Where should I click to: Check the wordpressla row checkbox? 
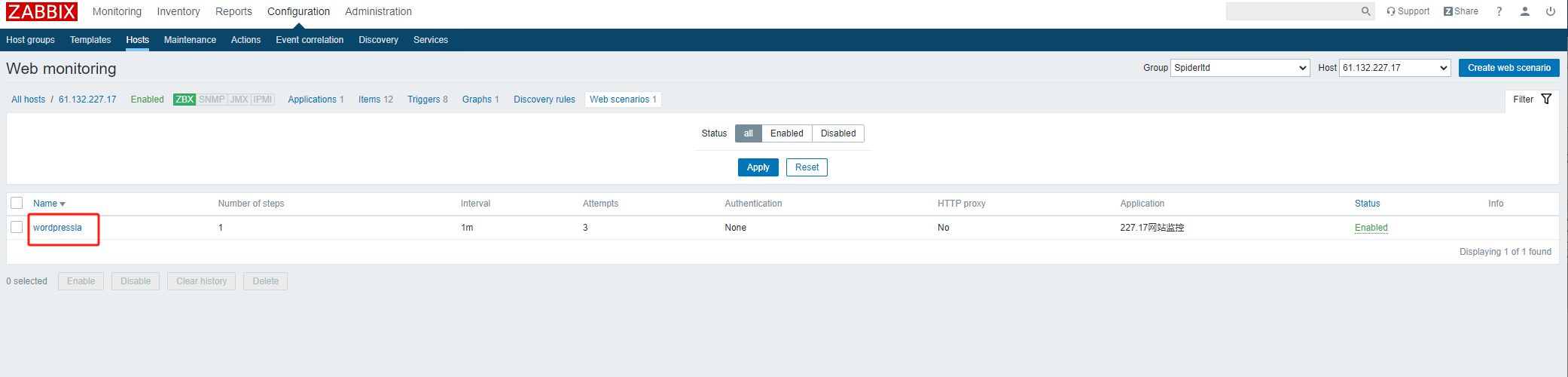[x=17, y=227]
